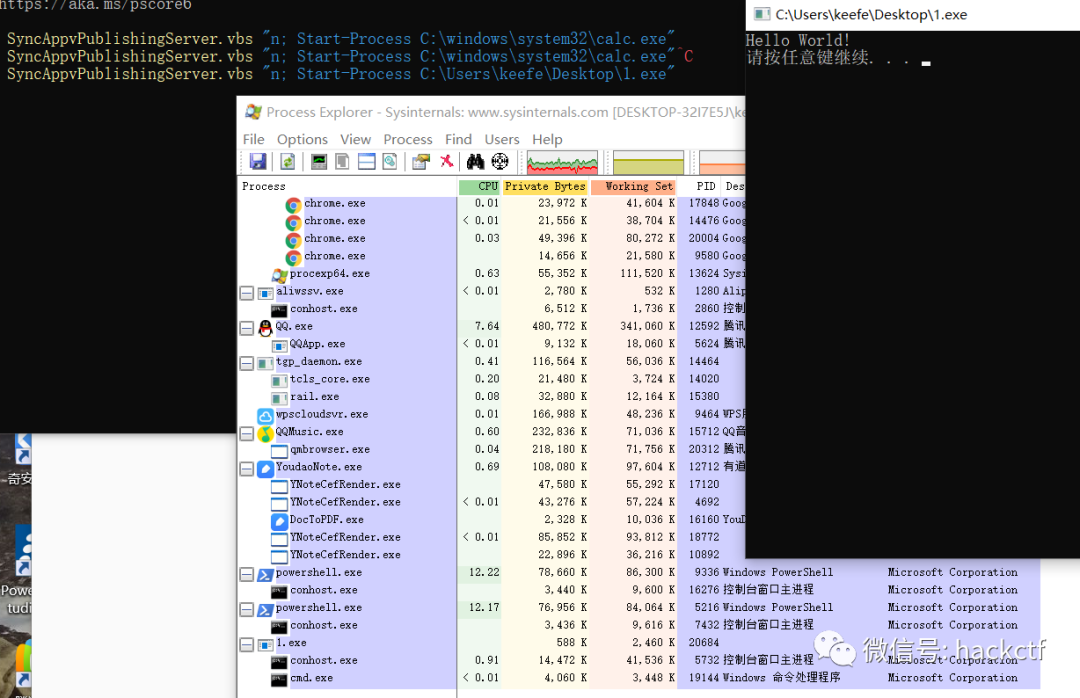Viewport: 1080px width, 698px height.
Task: Click the QQ.exe penguin icon
Action: (x=265, y=328)
